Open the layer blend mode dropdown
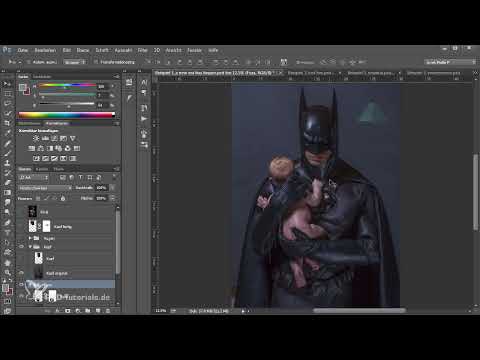 point(45,188)
